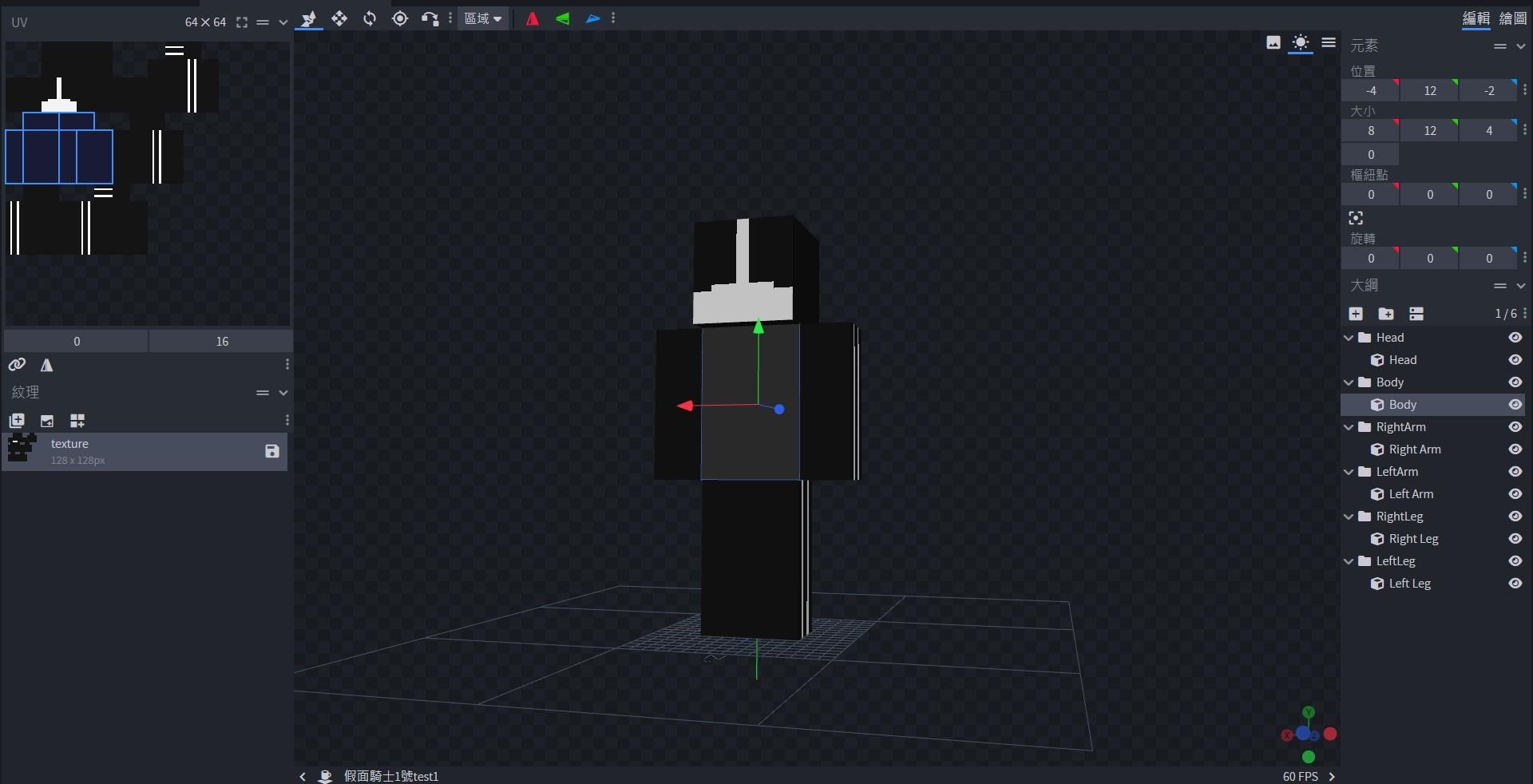Image resolution: width=1533 pixels, height=784 pixels.
Task: Collapse the 元素 panel with its chevron
Action: [1520, 46]
